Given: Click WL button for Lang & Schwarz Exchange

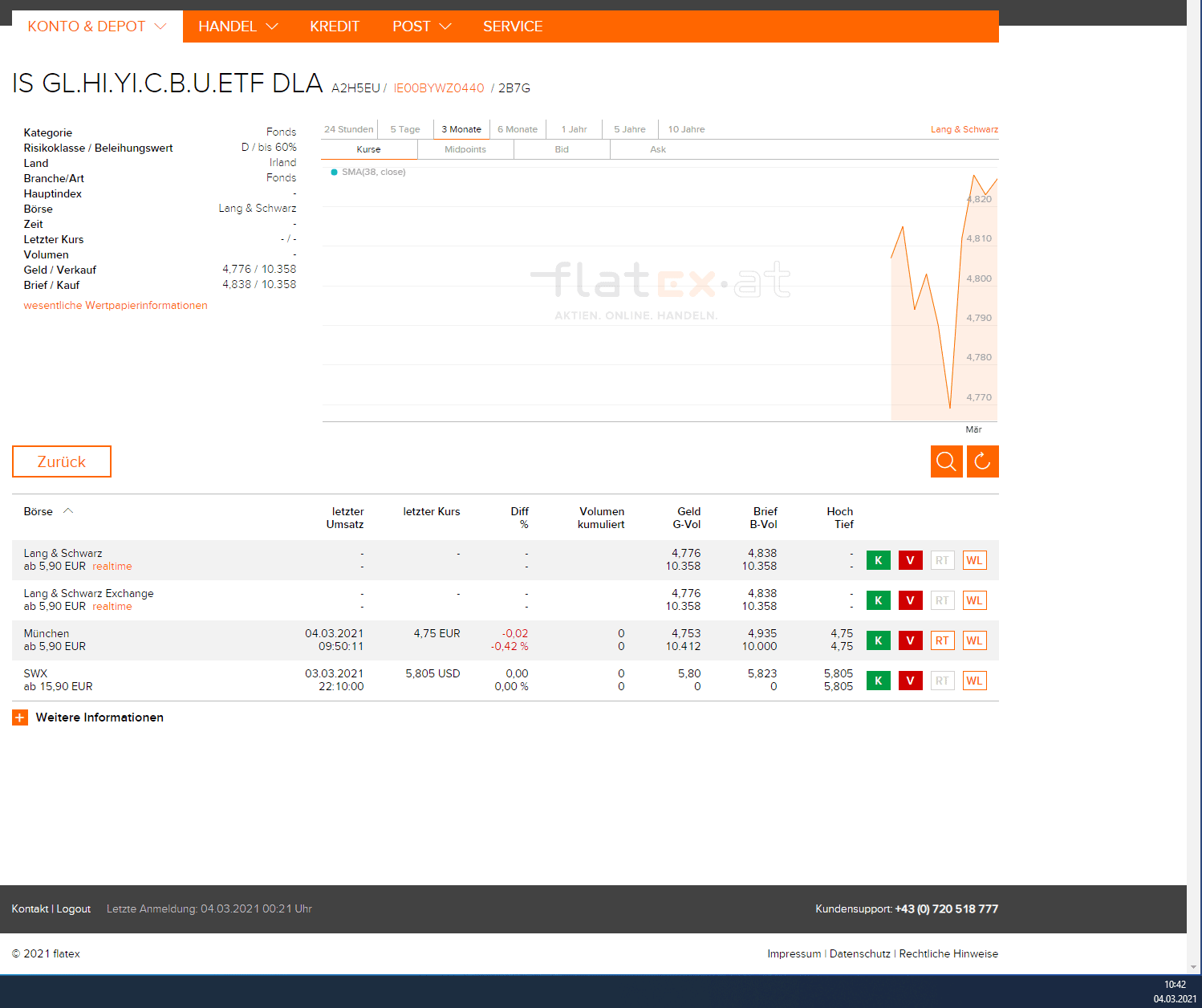Looking at the screenshot, I should tap(975, 600).
